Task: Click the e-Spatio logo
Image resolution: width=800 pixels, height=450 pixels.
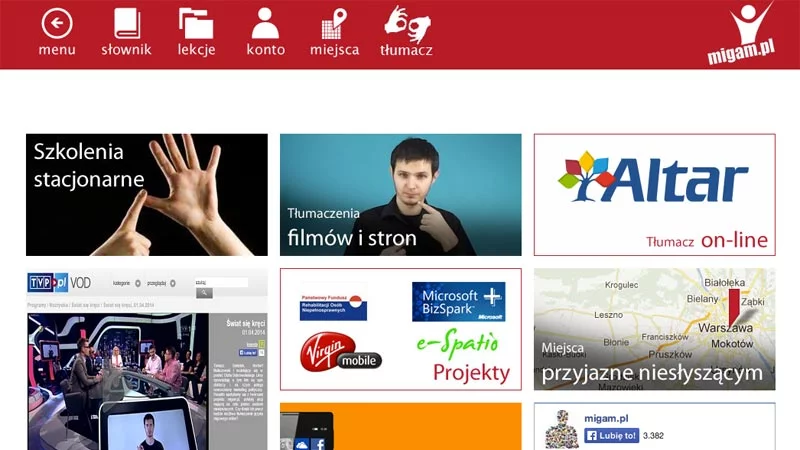Action: click(457, 343)
